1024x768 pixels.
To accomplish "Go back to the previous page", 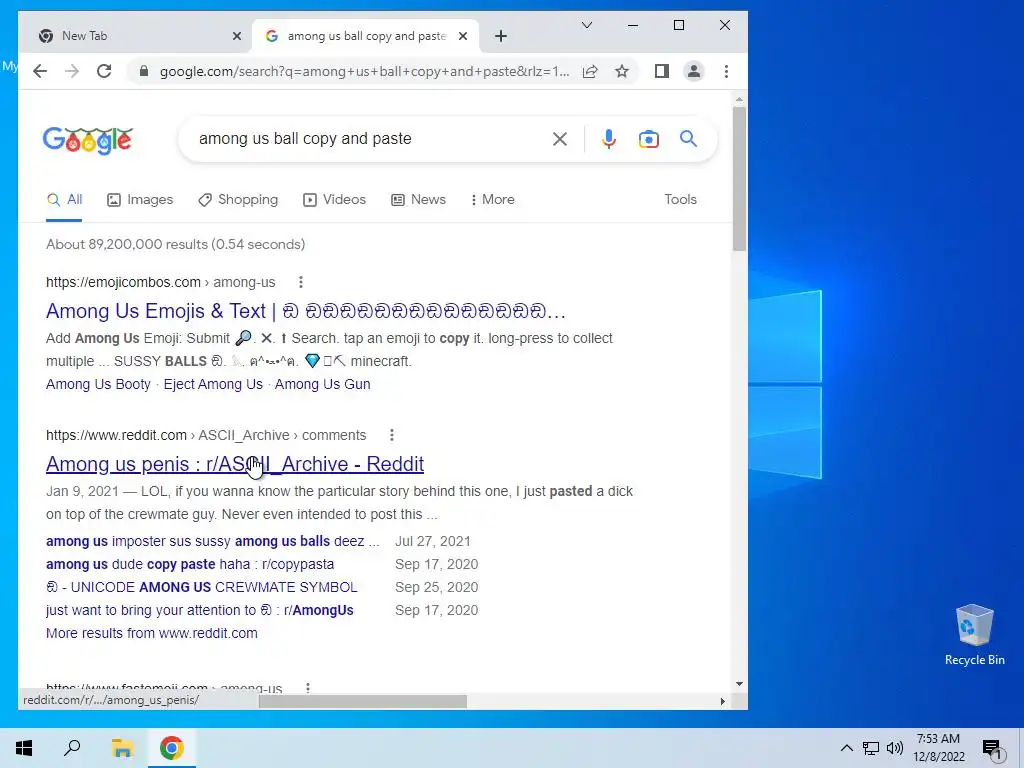I will 40,71.
